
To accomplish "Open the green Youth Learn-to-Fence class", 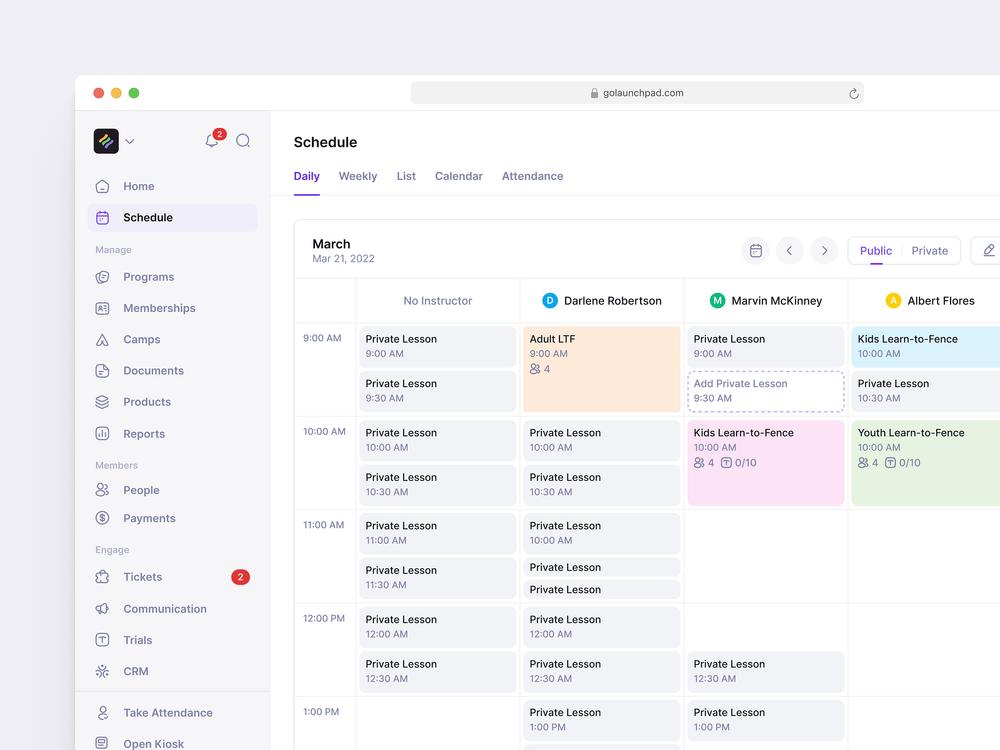I will pos(925,463).
